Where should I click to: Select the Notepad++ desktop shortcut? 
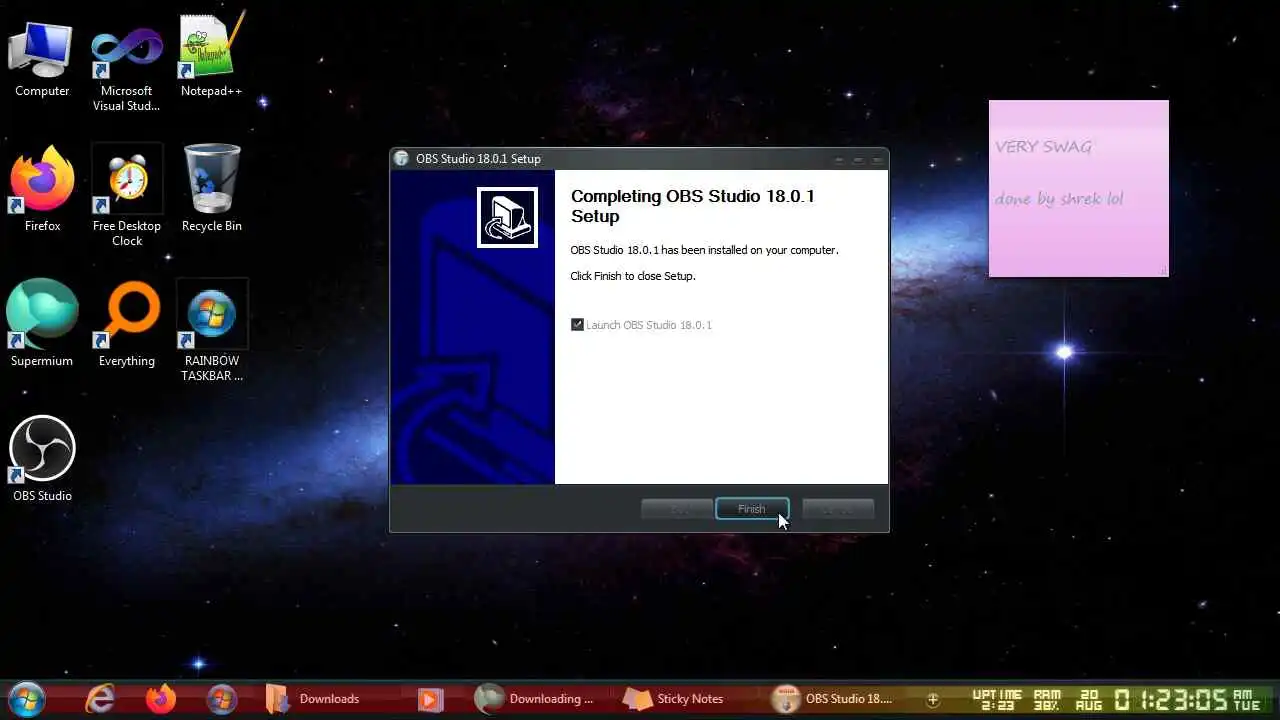211,56
